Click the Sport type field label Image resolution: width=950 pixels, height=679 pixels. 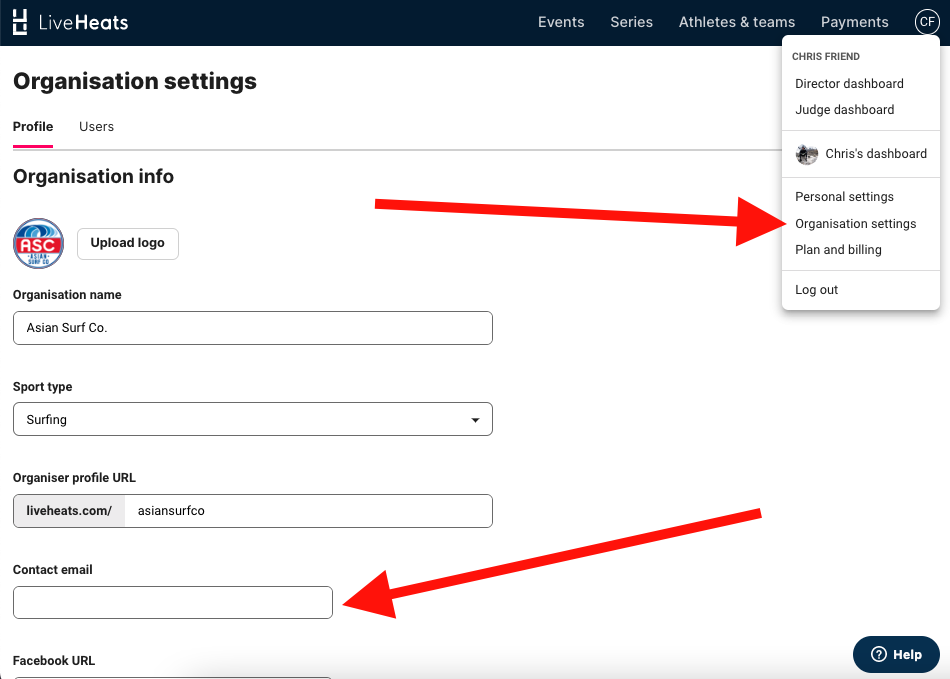42,386
